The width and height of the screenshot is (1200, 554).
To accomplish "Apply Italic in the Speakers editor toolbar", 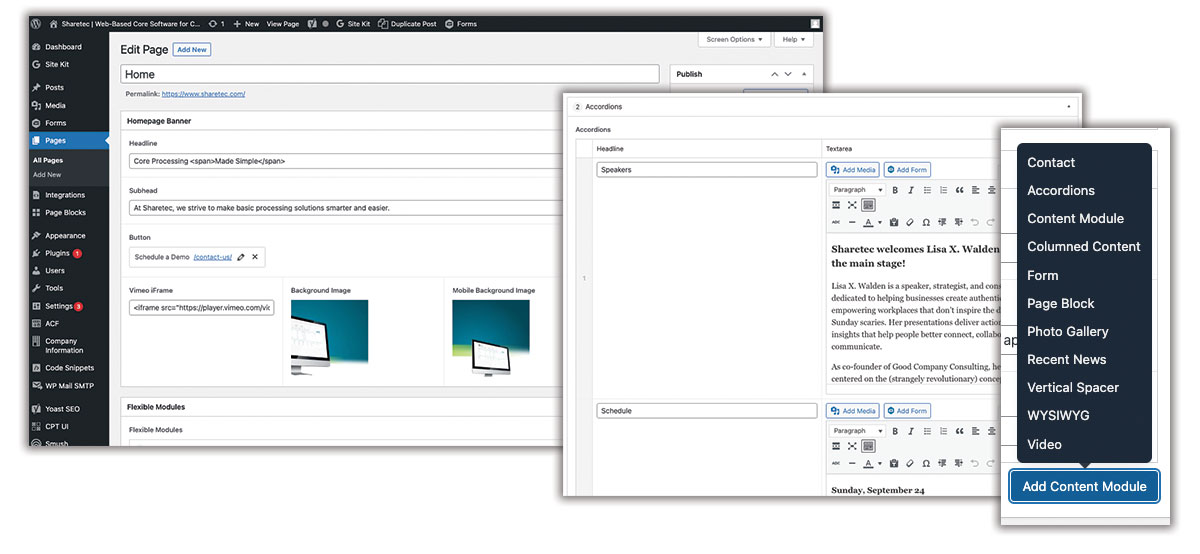I will pos(911,190).
